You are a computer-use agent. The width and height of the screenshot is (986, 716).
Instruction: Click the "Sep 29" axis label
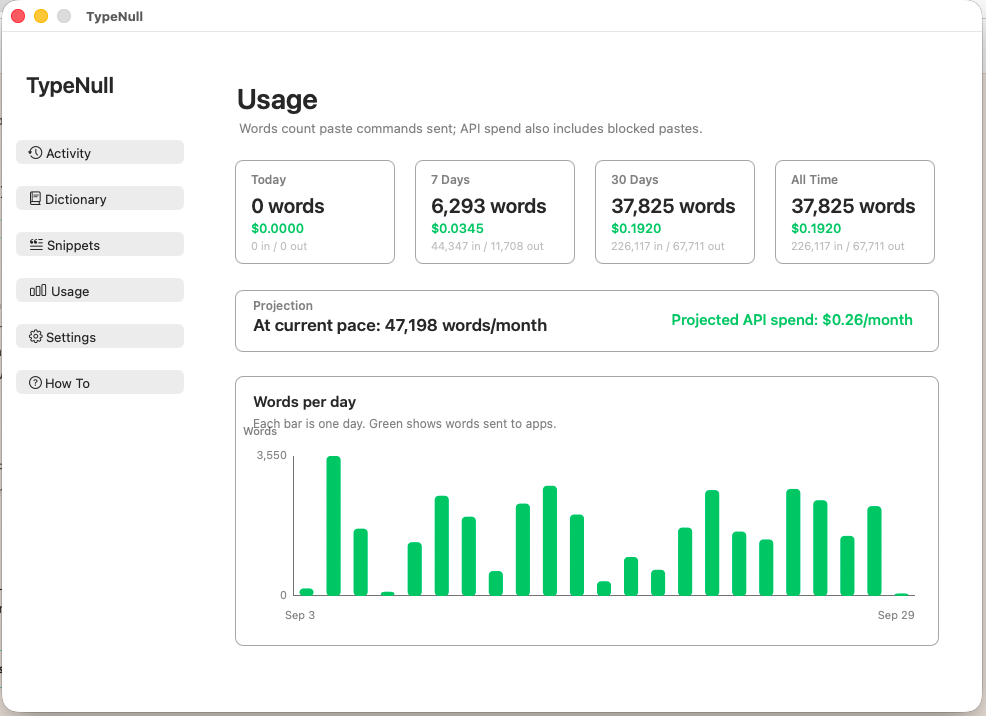[x=896, y=615]
